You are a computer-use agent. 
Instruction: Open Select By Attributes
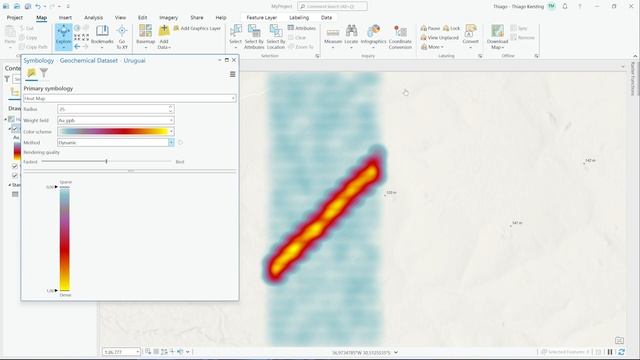point(254,36)
